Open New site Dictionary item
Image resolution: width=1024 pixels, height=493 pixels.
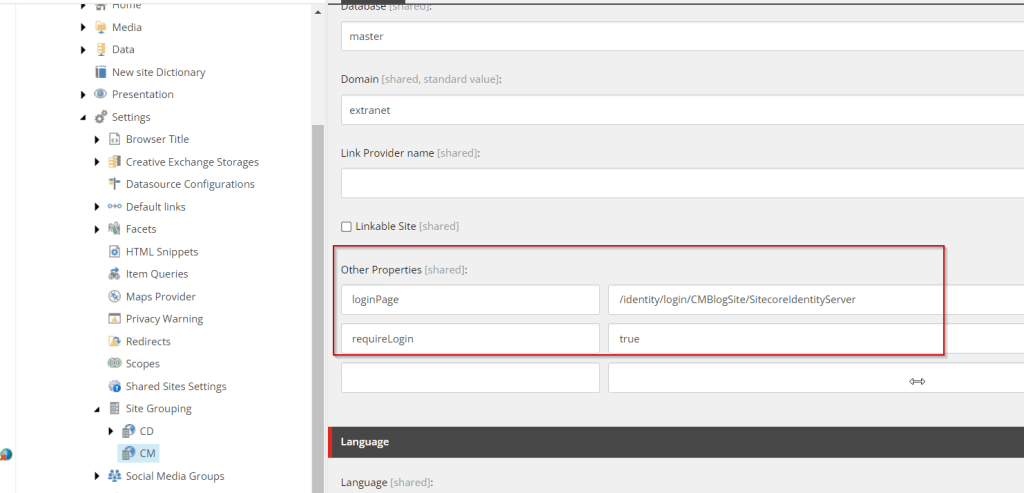pyautogui.click(x=158, y=72)
